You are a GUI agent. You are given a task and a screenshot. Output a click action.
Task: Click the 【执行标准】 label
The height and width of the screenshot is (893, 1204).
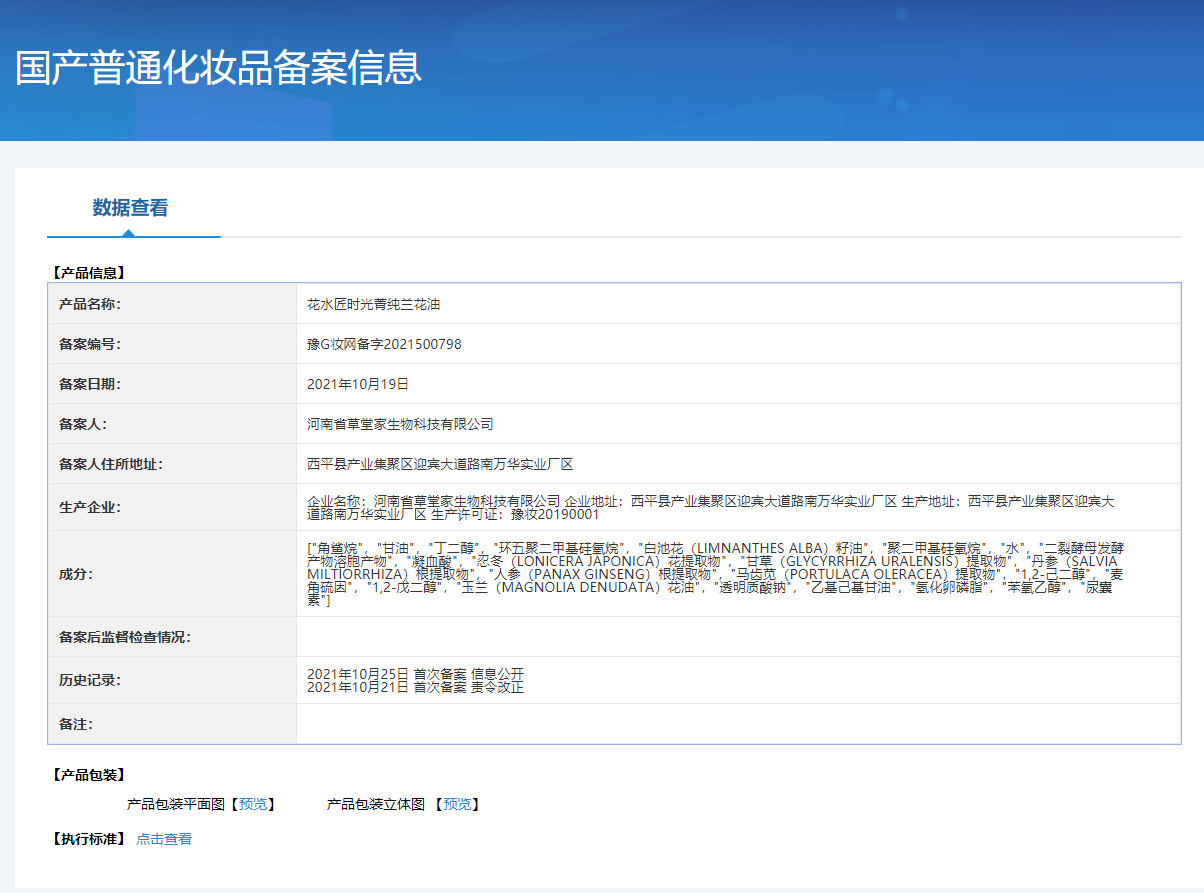tap(89, 839)
